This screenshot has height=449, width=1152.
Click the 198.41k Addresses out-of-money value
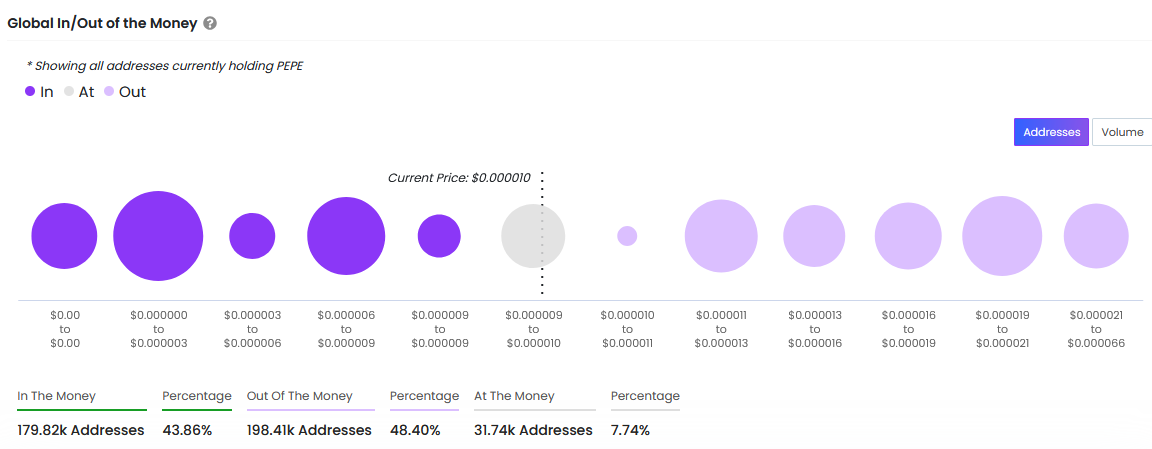pos(309,430)
